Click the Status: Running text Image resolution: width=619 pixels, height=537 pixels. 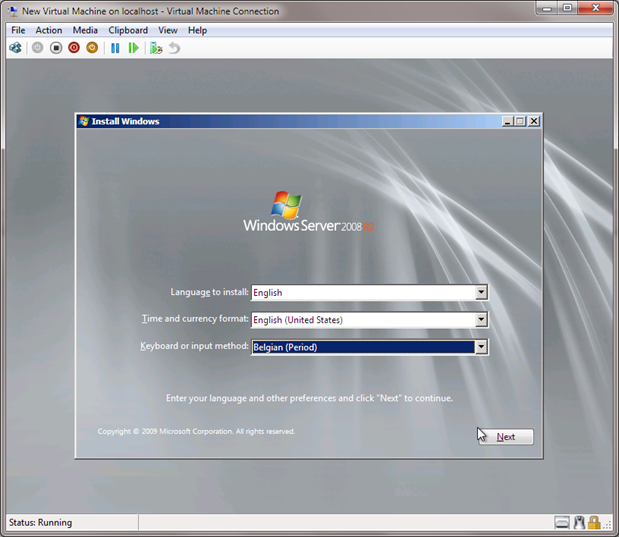(x=40, y=523)
